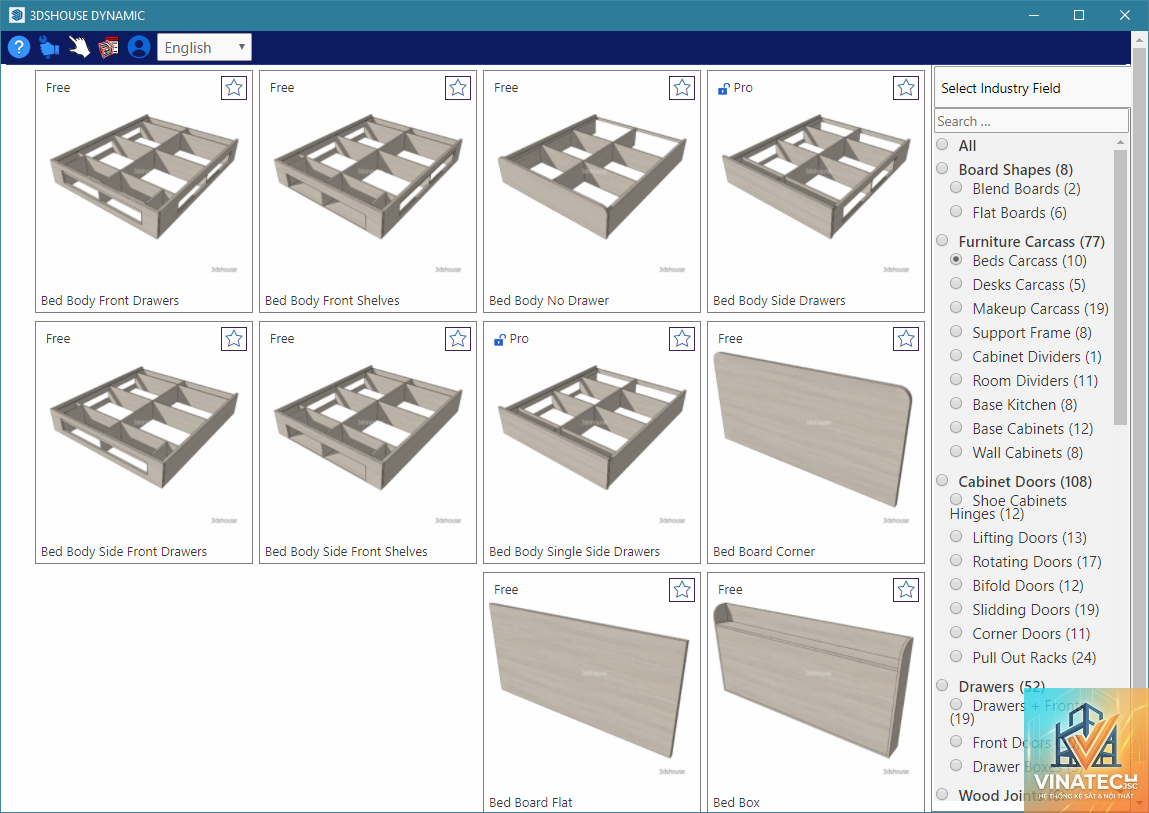Select Base Cabinets (12) radio option

click(x=956, y=427)
